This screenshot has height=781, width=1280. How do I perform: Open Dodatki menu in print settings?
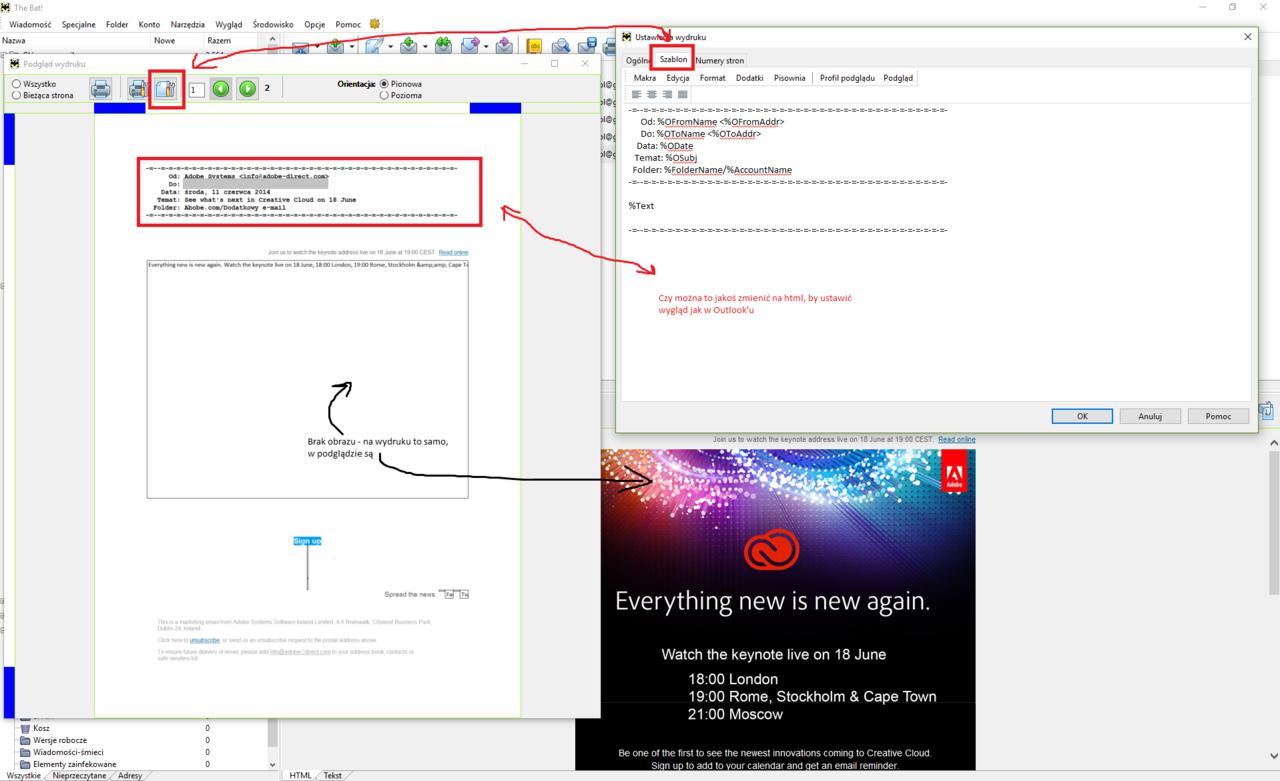point(750,77)
